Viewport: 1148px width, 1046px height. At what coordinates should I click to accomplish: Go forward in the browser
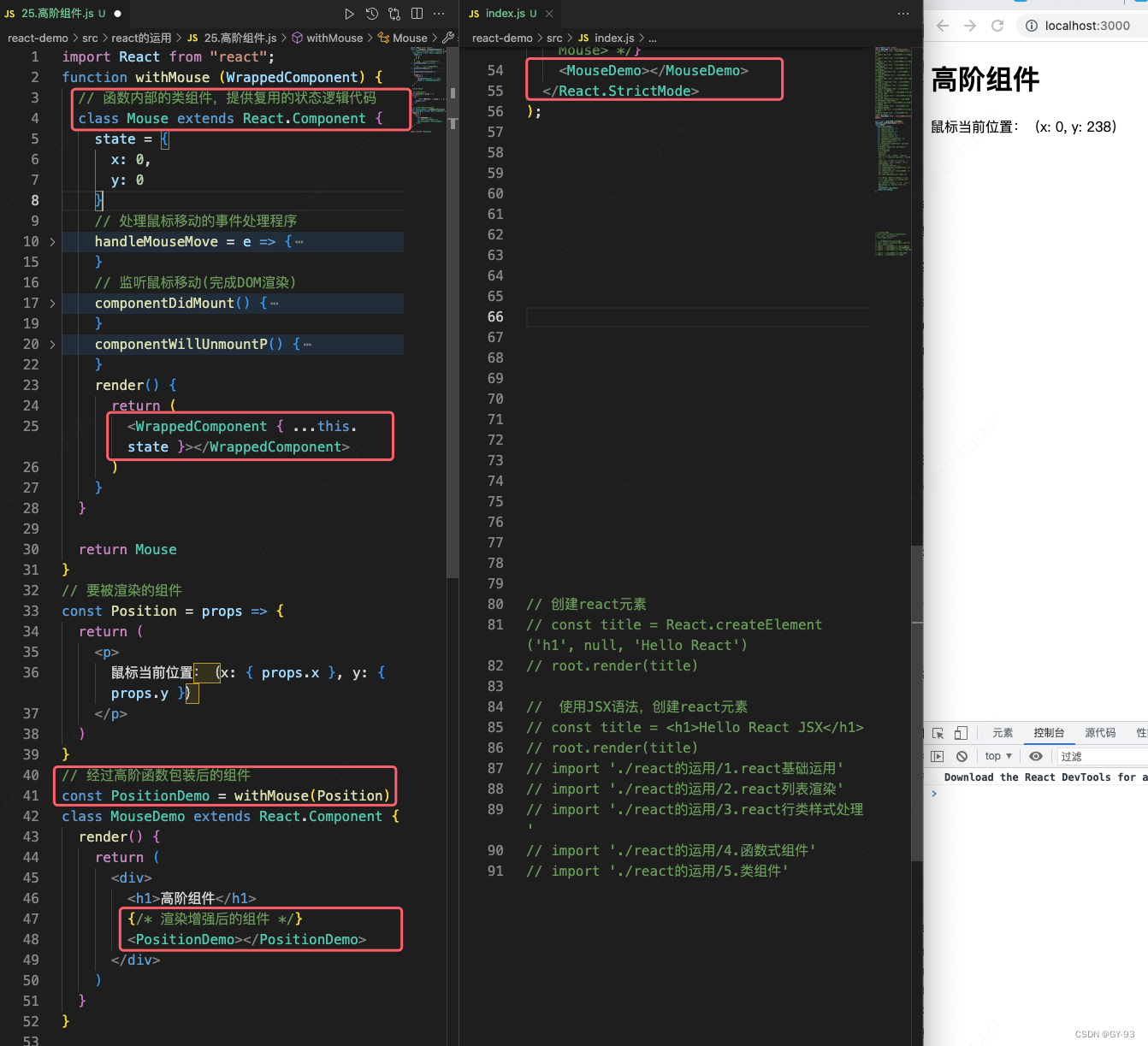(970, 26)
